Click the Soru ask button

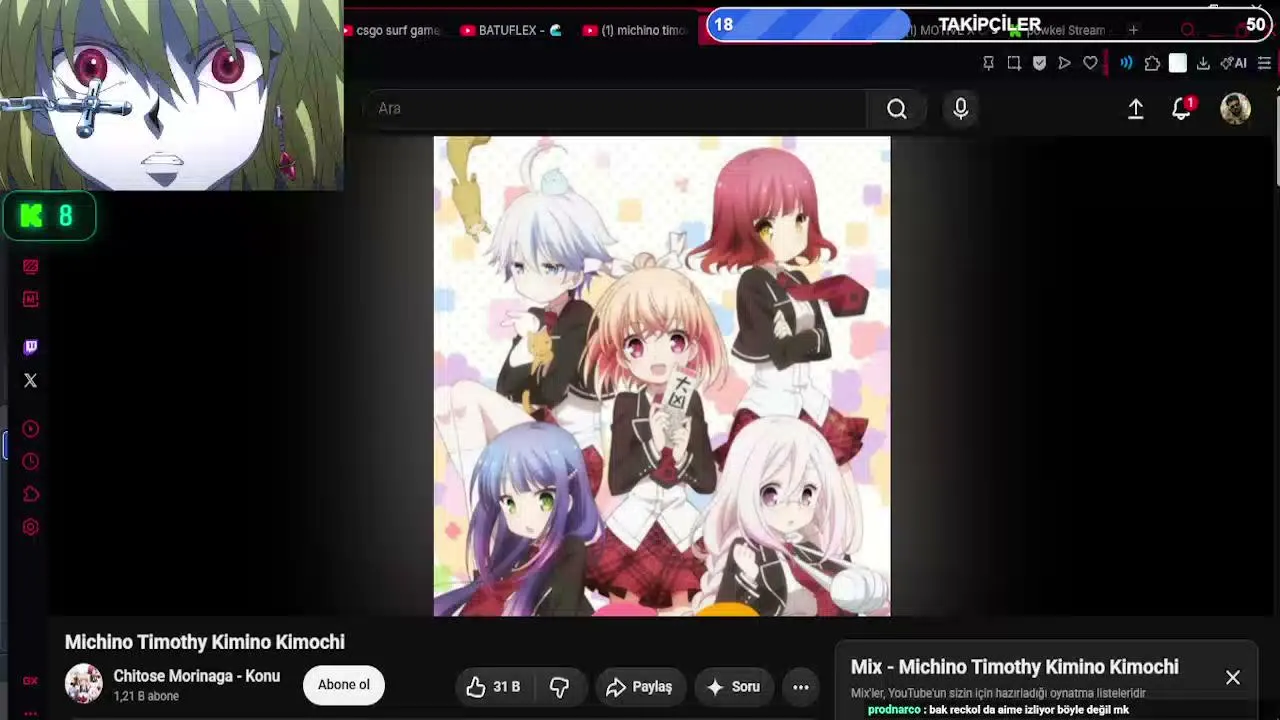point(734,687)
